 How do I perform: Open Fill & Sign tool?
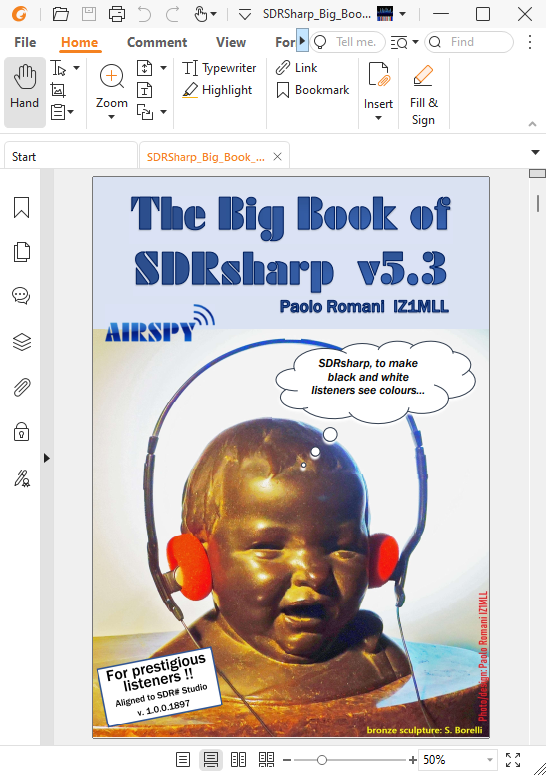pyautogui.click(x=423, y=94)
